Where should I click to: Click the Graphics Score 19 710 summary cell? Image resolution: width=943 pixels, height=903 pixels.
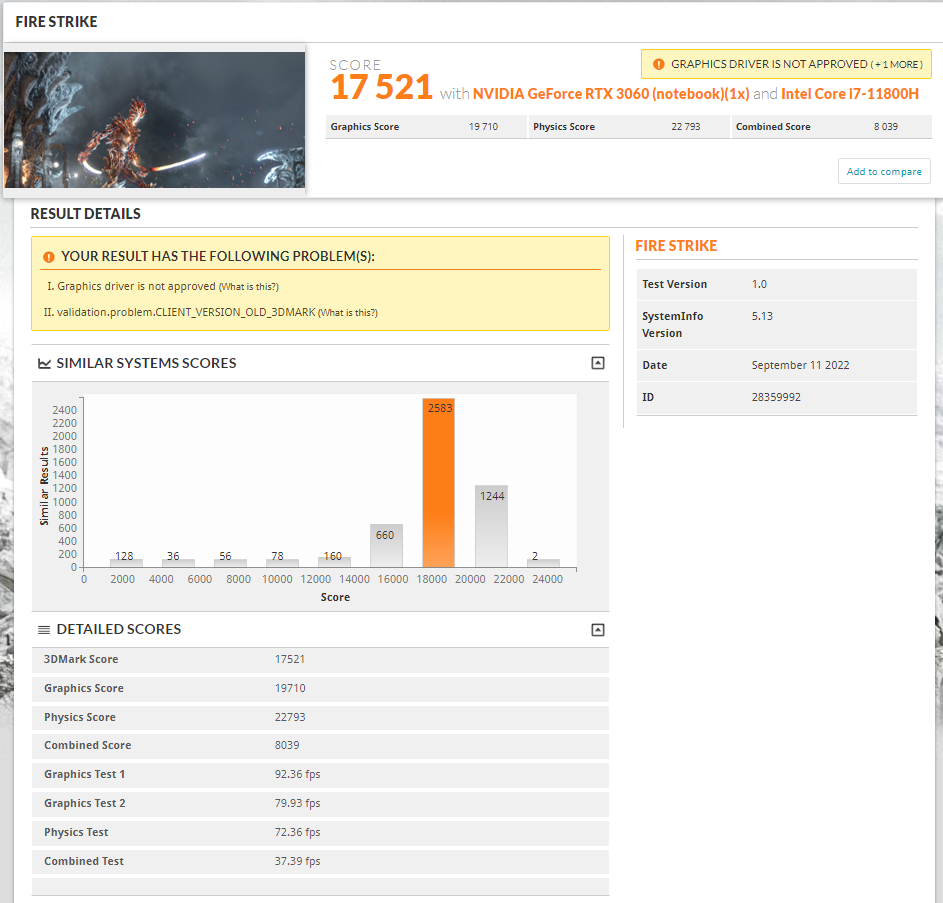(x=426, y=127)
